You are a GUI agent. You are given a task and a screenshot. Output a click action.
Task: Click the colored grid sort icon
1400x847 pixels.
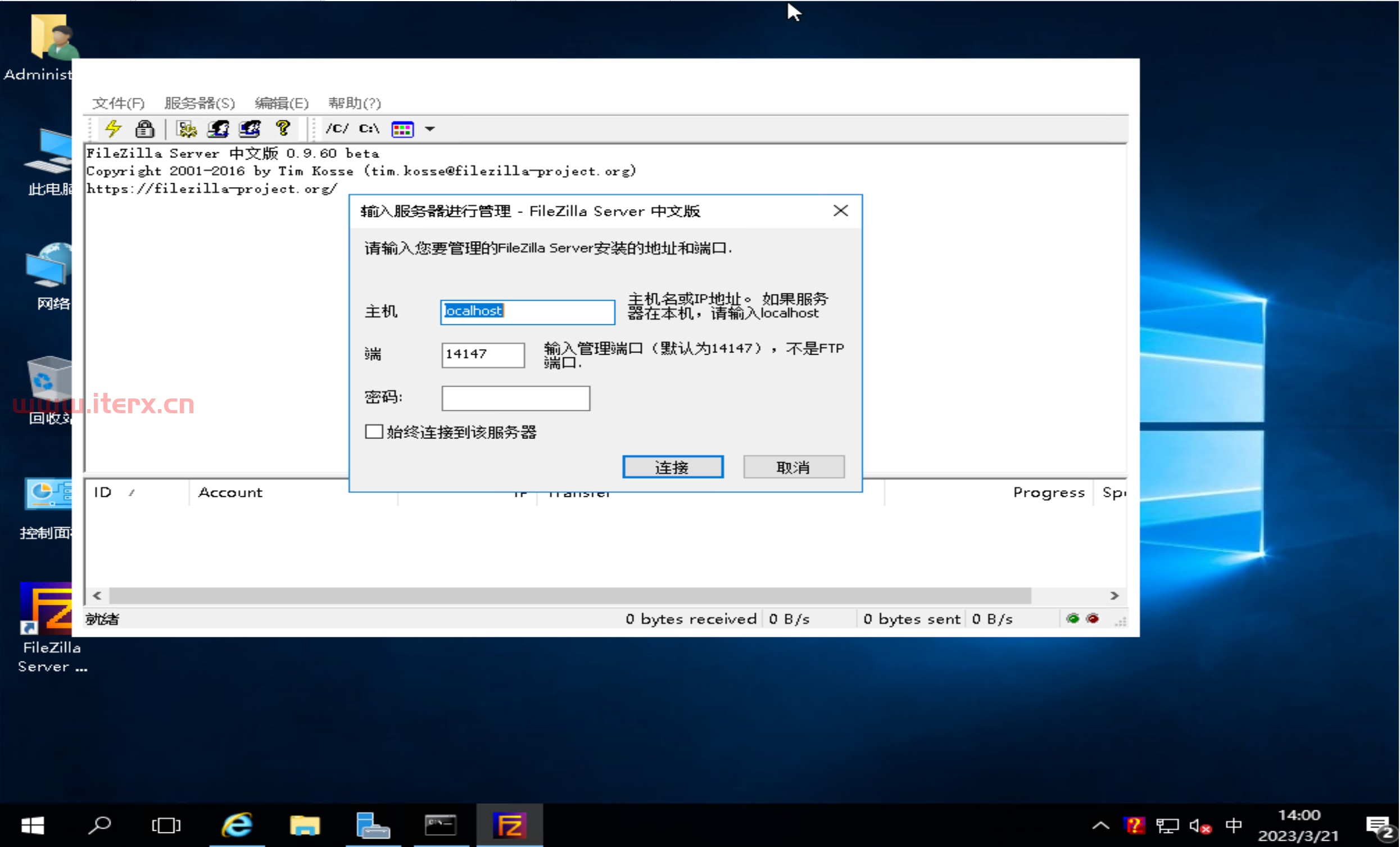tap(402, 129)
